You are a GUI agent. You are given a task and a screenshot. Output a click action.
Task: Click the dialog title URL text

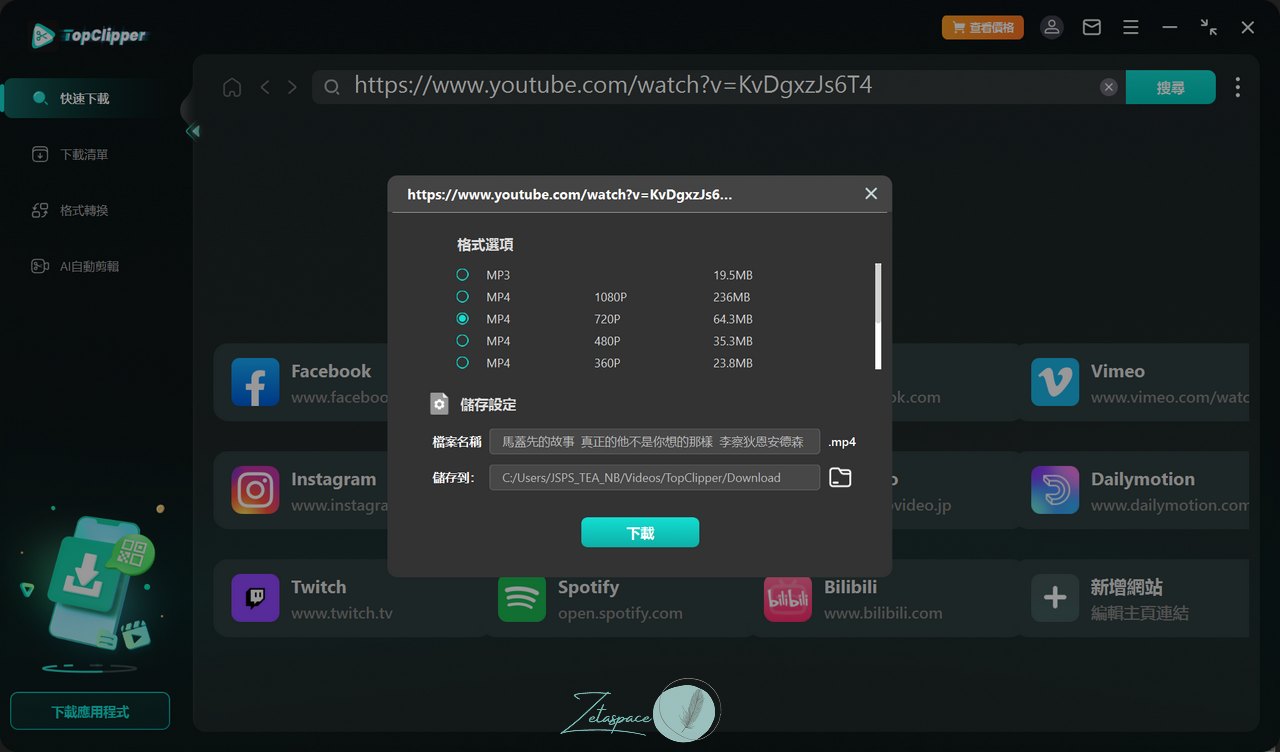570,195
